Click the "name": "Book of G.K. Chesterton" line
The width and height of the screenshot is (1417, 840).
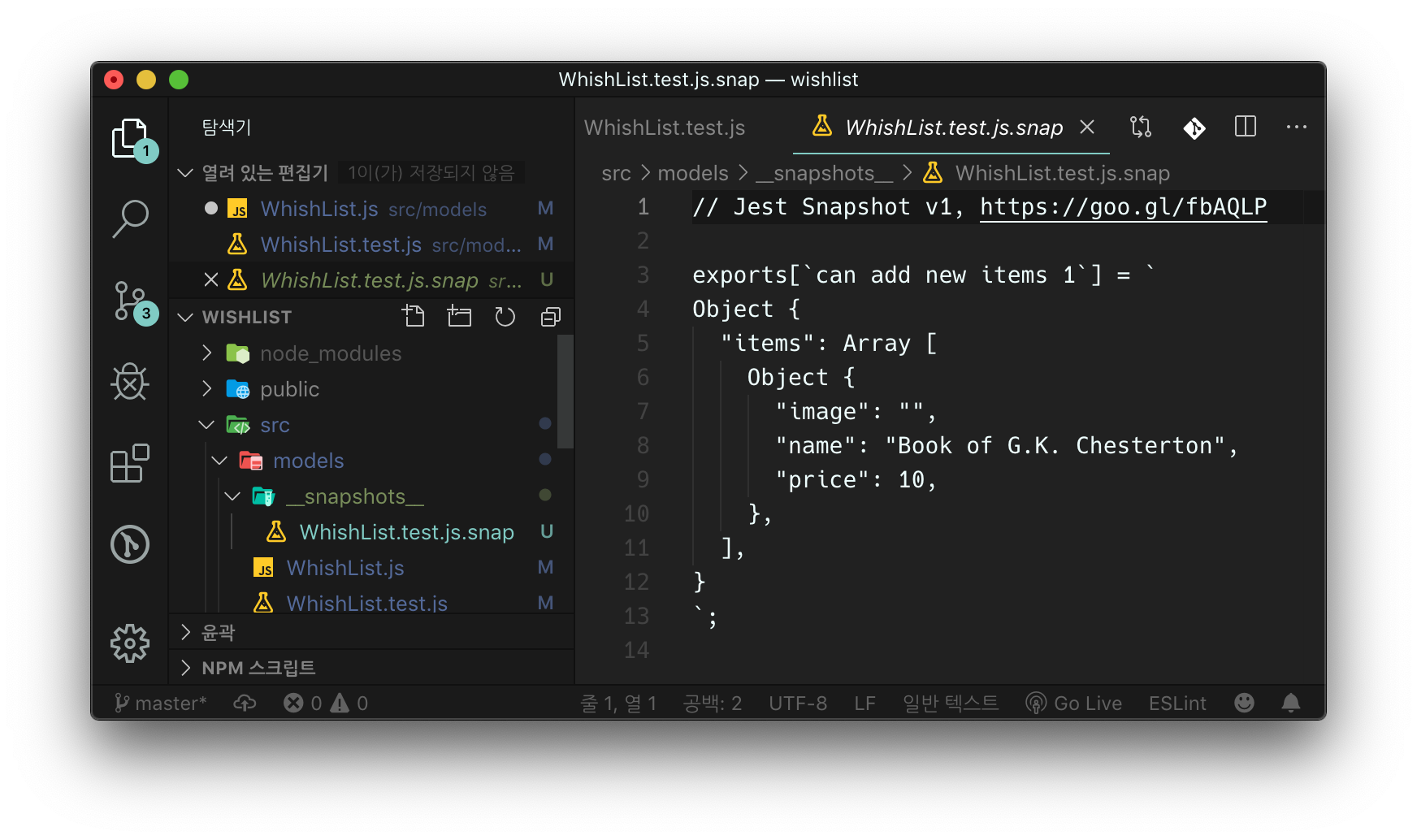coord(1006,445)
